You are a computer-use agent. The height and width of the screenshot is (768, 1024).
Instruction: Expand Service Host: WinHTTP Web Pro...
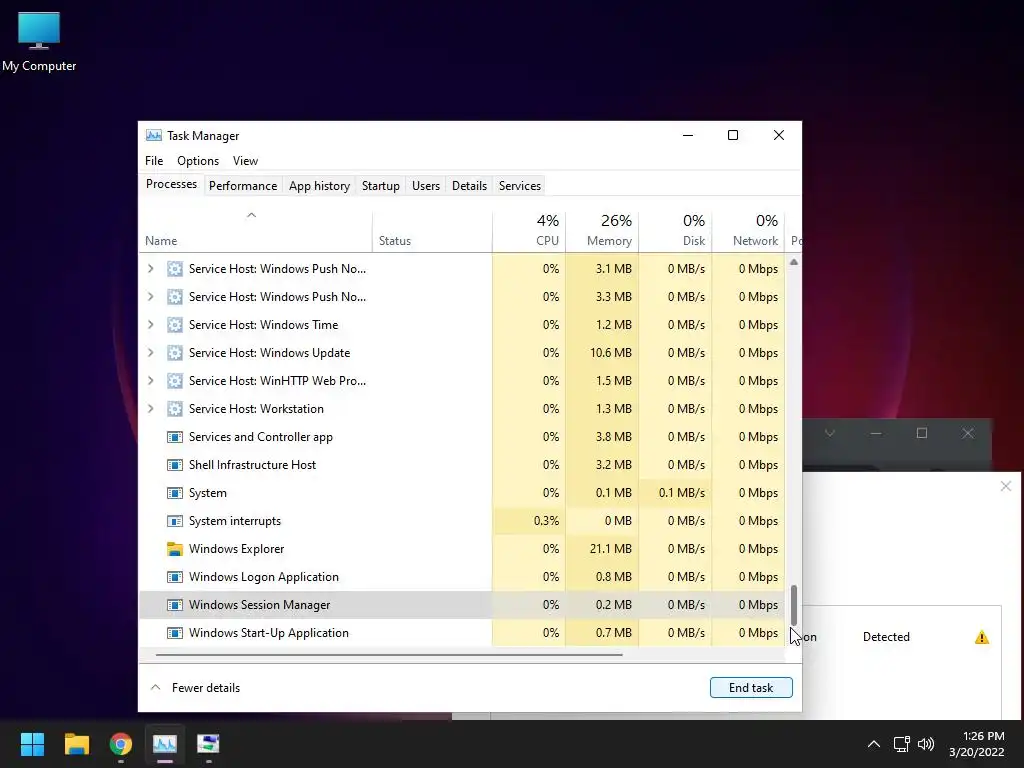click(151, 381)
